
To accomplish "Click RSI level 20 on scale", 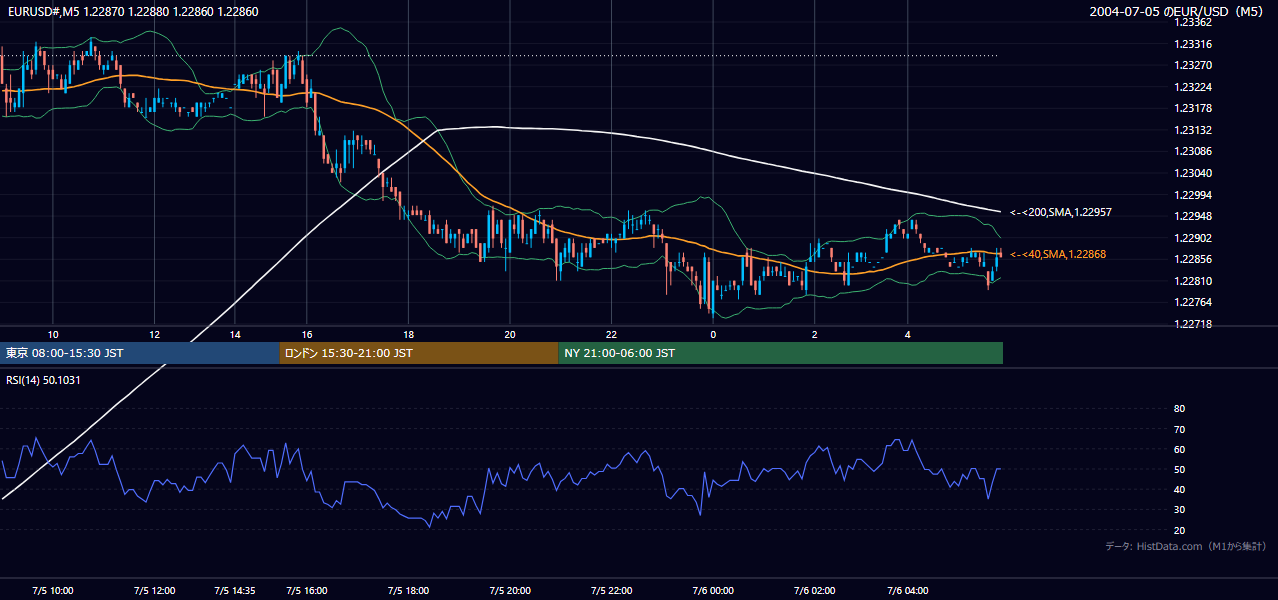I will coord(1179,530).
